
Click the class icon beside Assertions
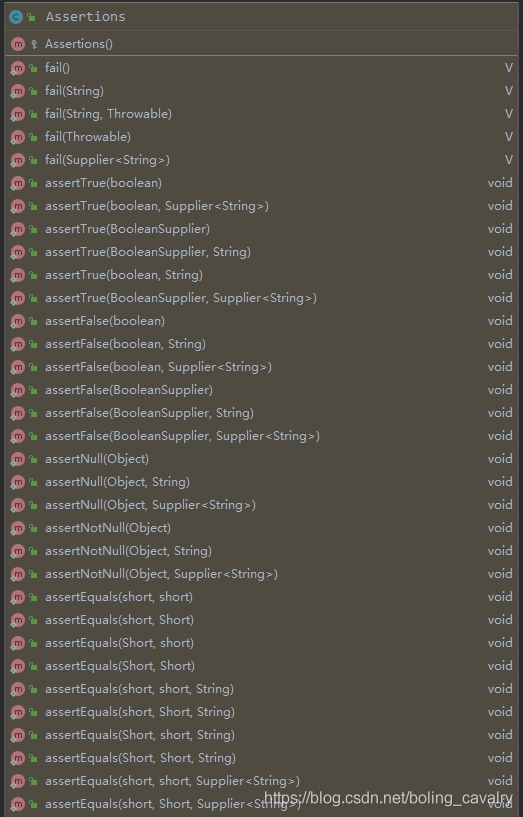coord(16,17)
